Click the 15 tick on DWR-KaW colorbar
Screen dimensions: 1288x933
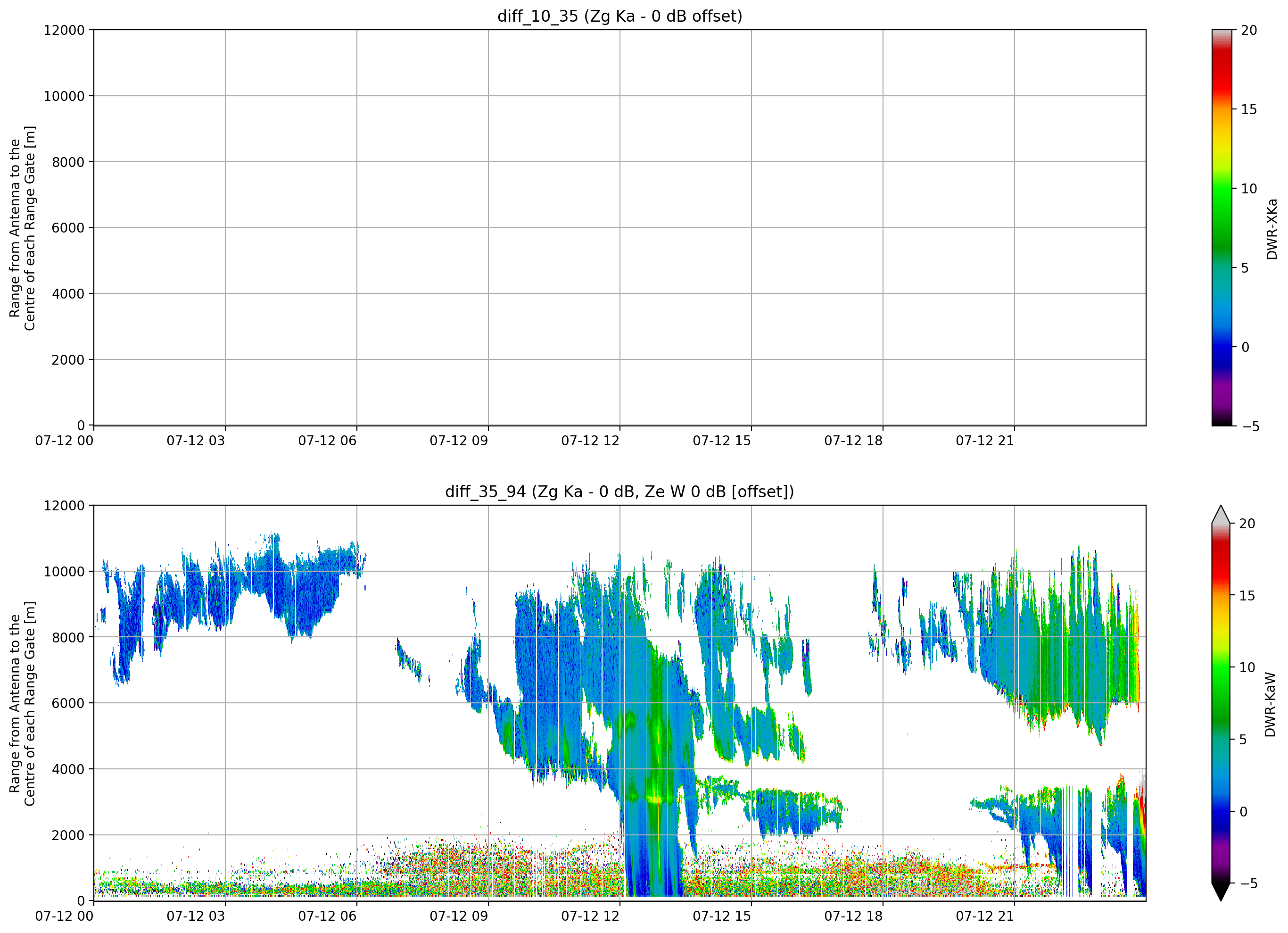(x=1247, y=595)
